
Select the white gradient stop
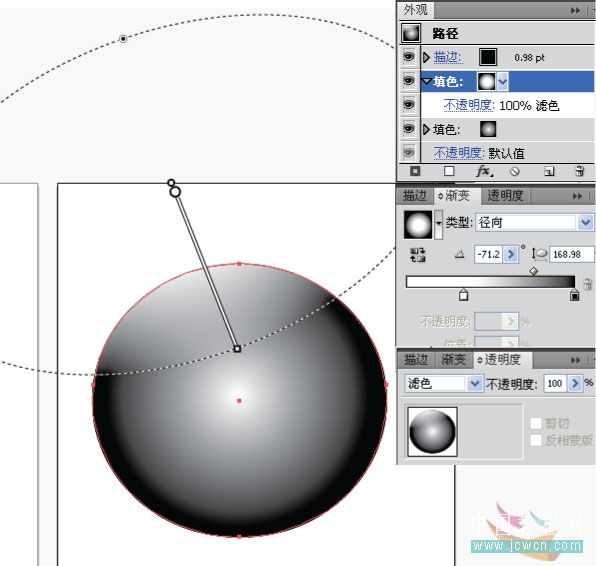463,295
